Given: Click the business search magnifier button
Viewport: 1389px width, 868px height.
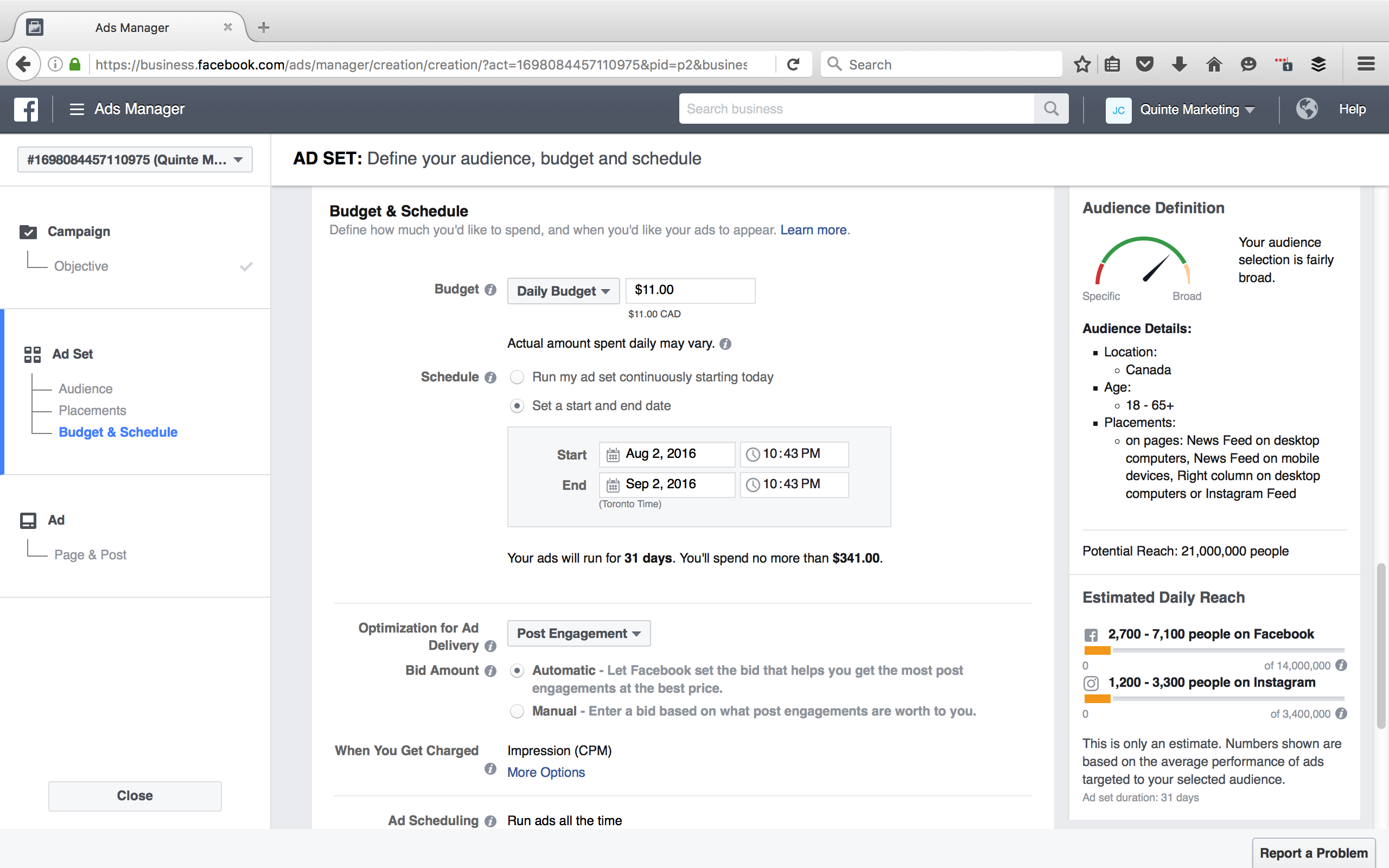Looking at the screenshot, I should 1050,108.
